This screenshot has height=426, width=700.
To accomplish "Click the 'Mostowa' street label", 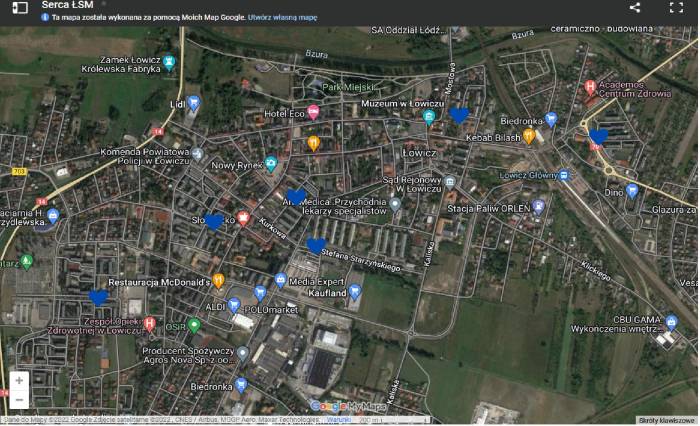I will [x=450, y=78].
